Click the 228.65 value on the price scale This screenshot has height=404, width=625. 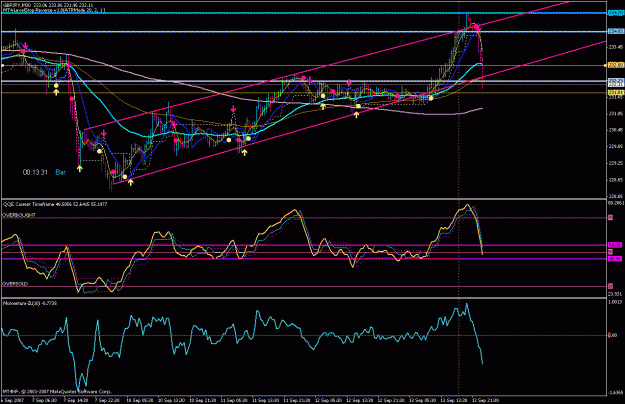coord(616,180)
